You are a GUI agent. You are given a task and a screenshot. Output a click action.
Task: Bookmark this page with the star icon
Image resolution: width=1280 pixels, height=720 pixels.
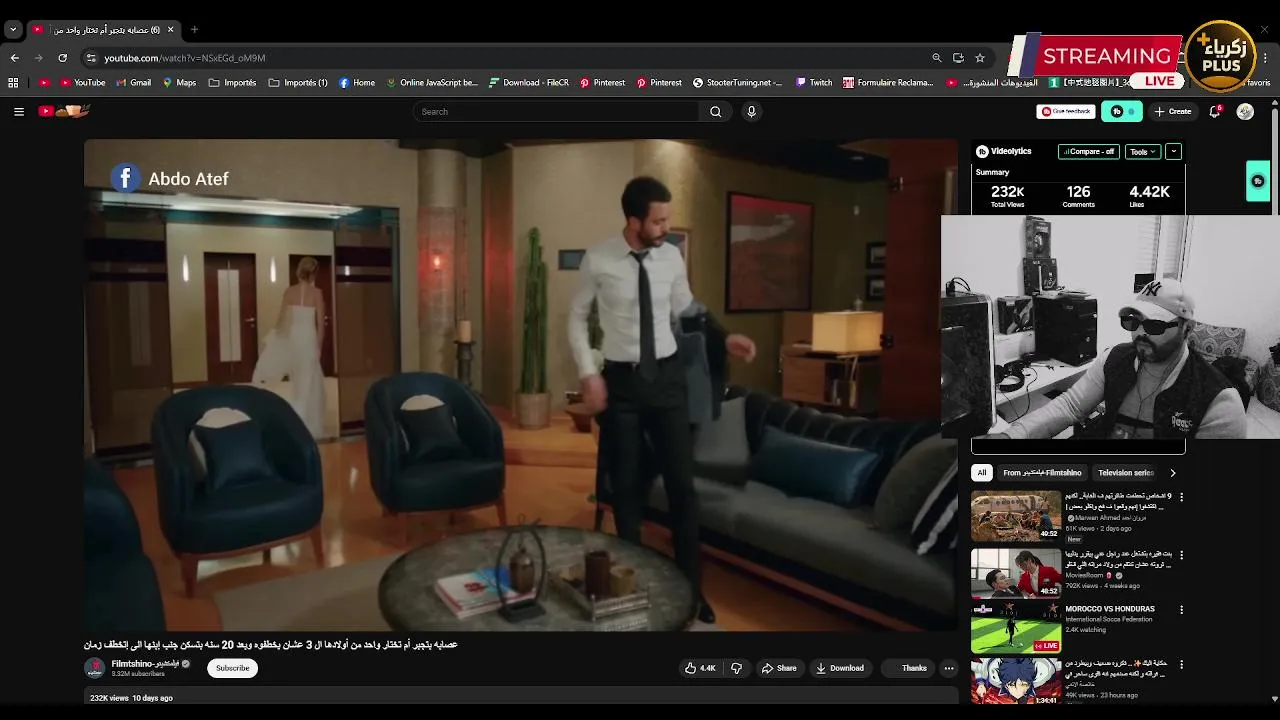point(980,58)
